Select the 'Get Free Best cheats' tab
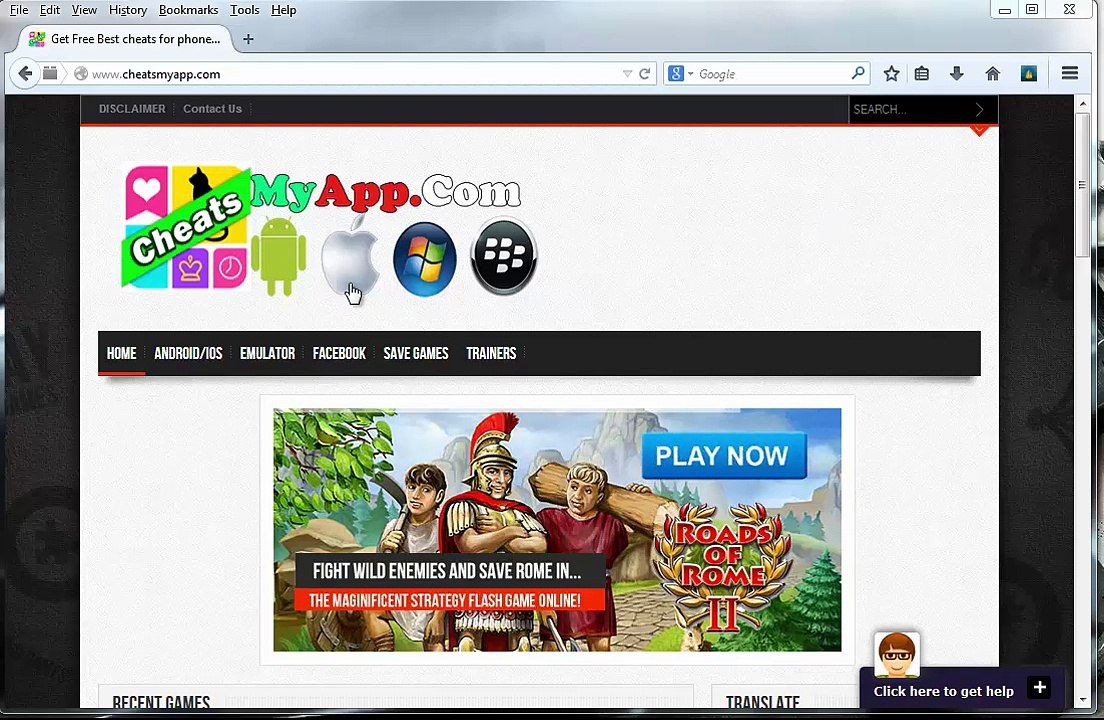This screenshot has width=1104, height=720. (x=124, y=39)
